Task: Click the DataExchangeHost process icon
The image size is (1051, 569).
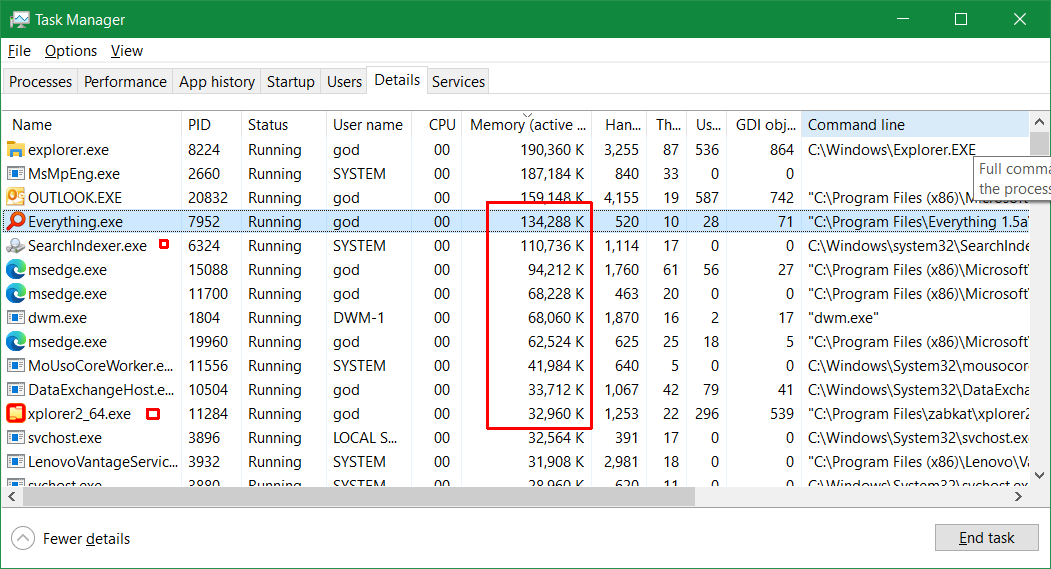Action: tap(15, 389)
